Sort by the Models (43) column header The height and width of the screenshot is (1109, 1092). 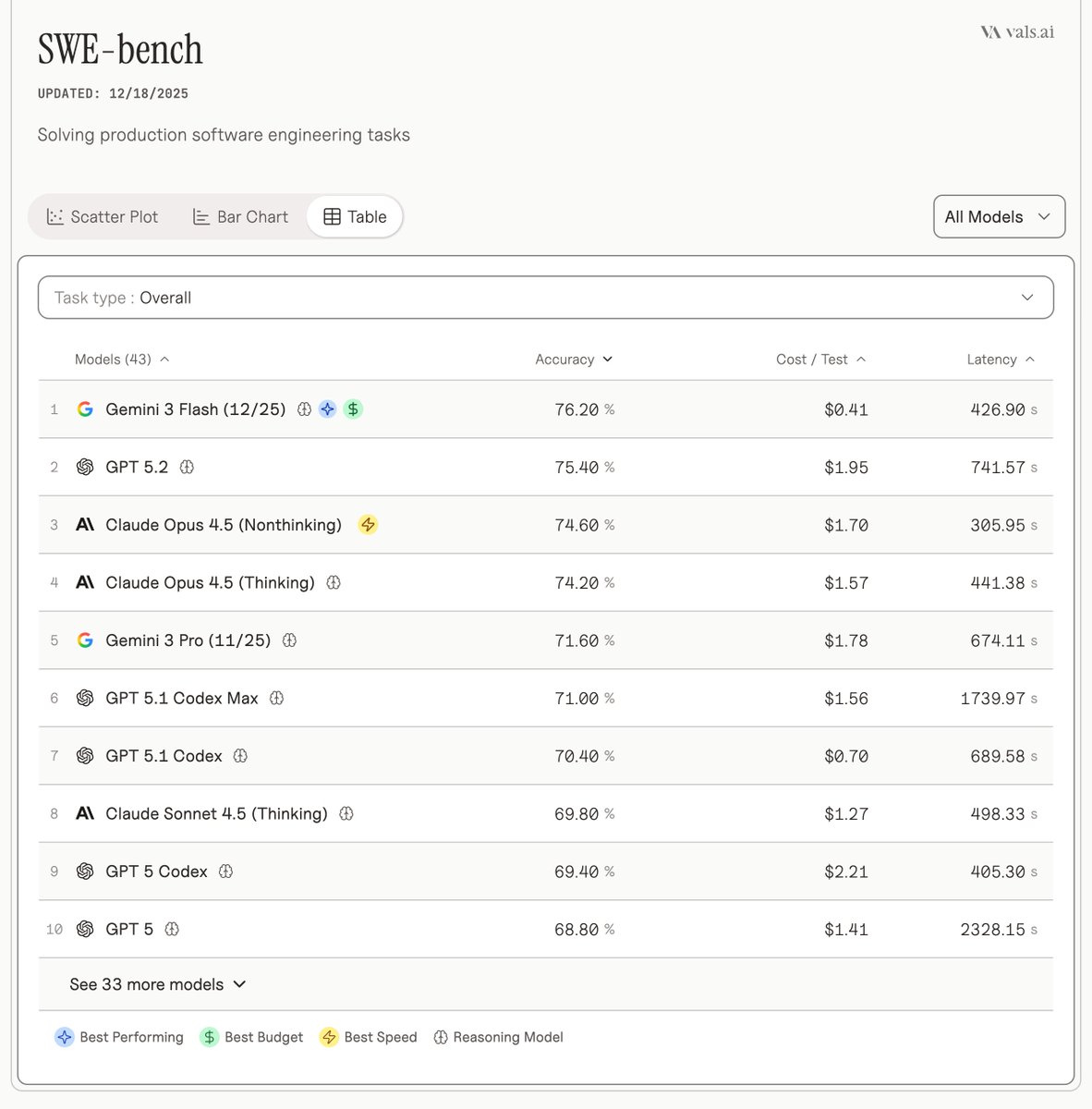click(122, 360)
